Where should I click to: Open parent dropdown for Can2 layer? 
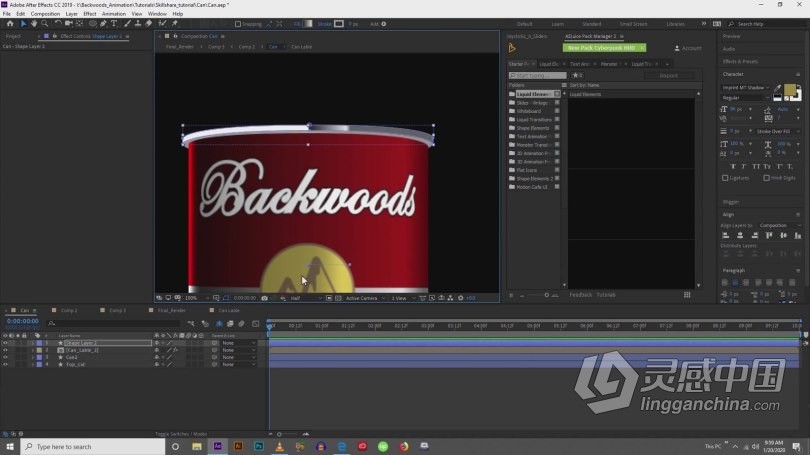coord(239,357)
